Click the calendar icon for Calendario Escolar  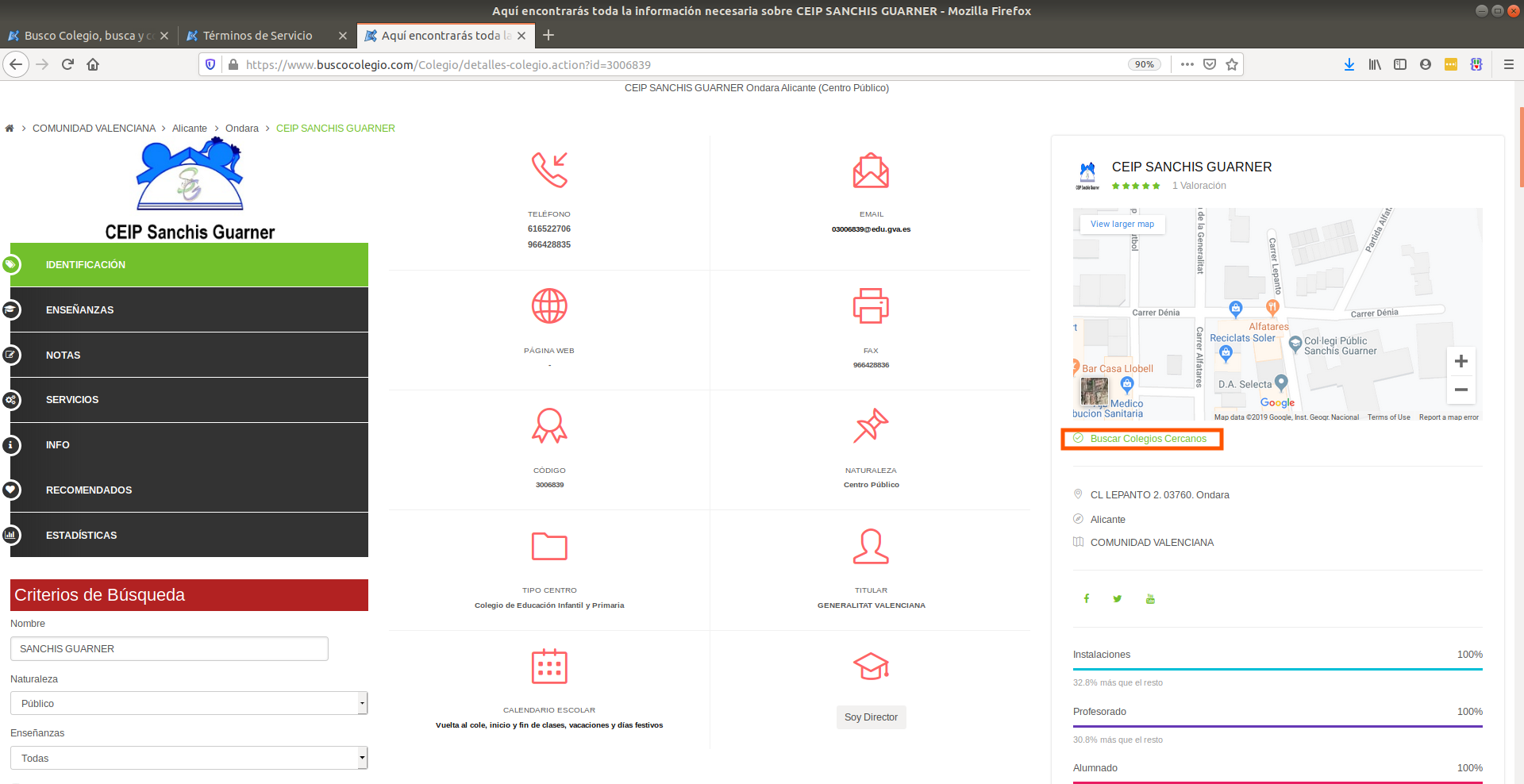[548, 666]
